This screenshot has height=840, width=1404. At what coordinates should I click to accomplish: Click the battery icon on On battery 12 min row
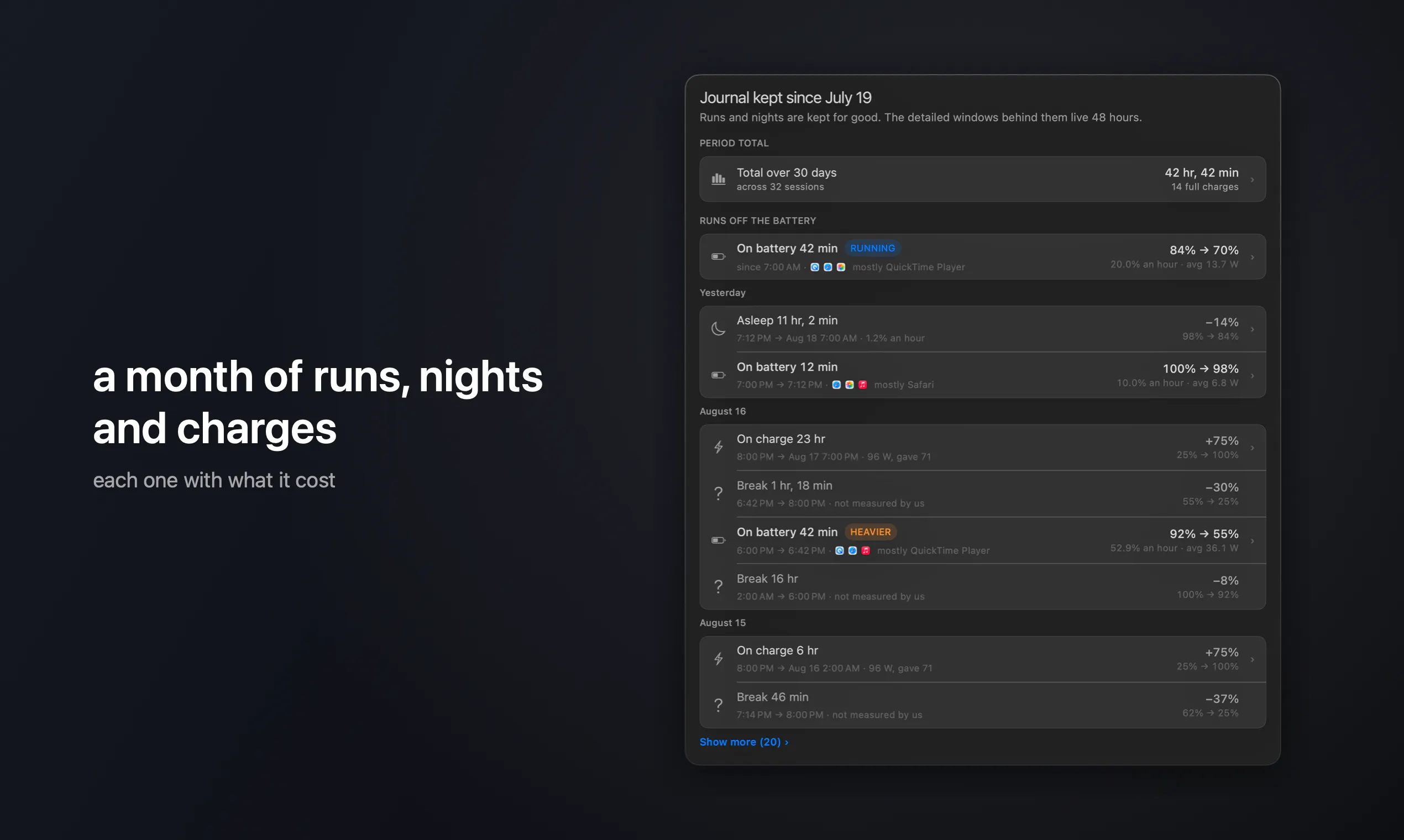point(719,375)
